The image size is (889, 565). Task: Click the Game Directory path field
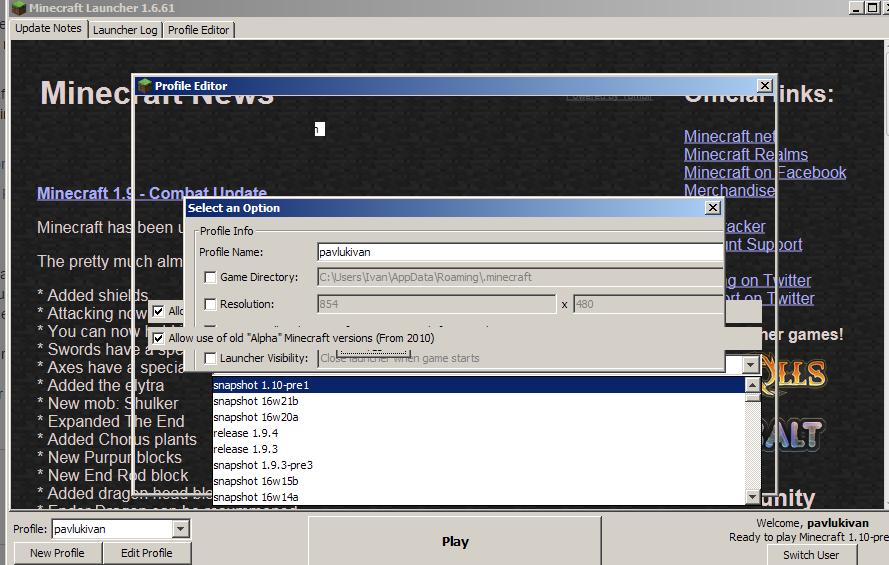520,277
